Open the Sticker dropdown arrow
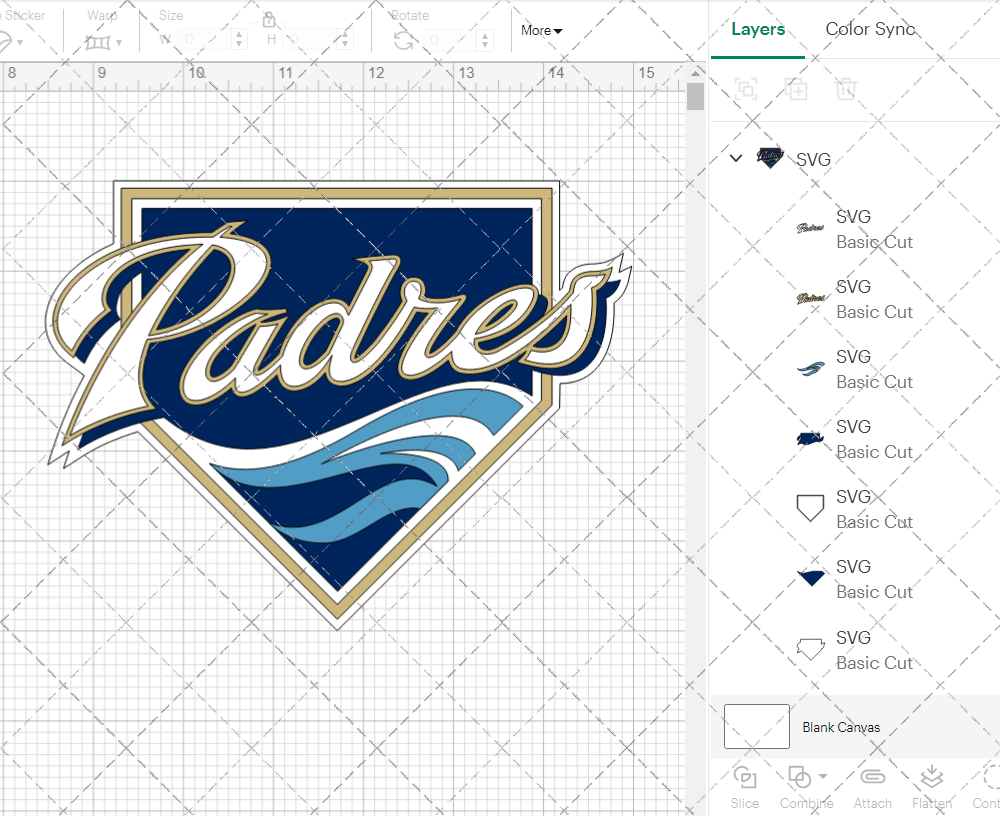 pyautogui.click(x=20, y=43)
